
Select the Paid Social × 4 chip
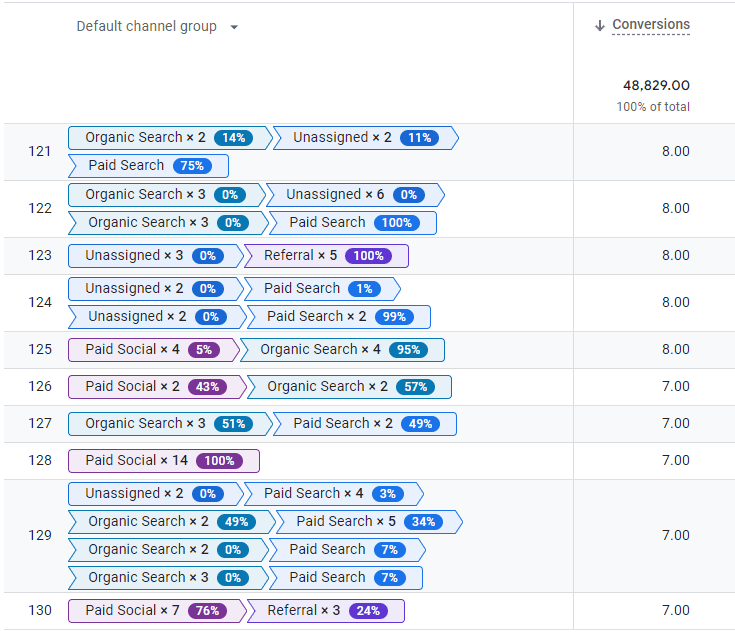(x=153, y=350)
